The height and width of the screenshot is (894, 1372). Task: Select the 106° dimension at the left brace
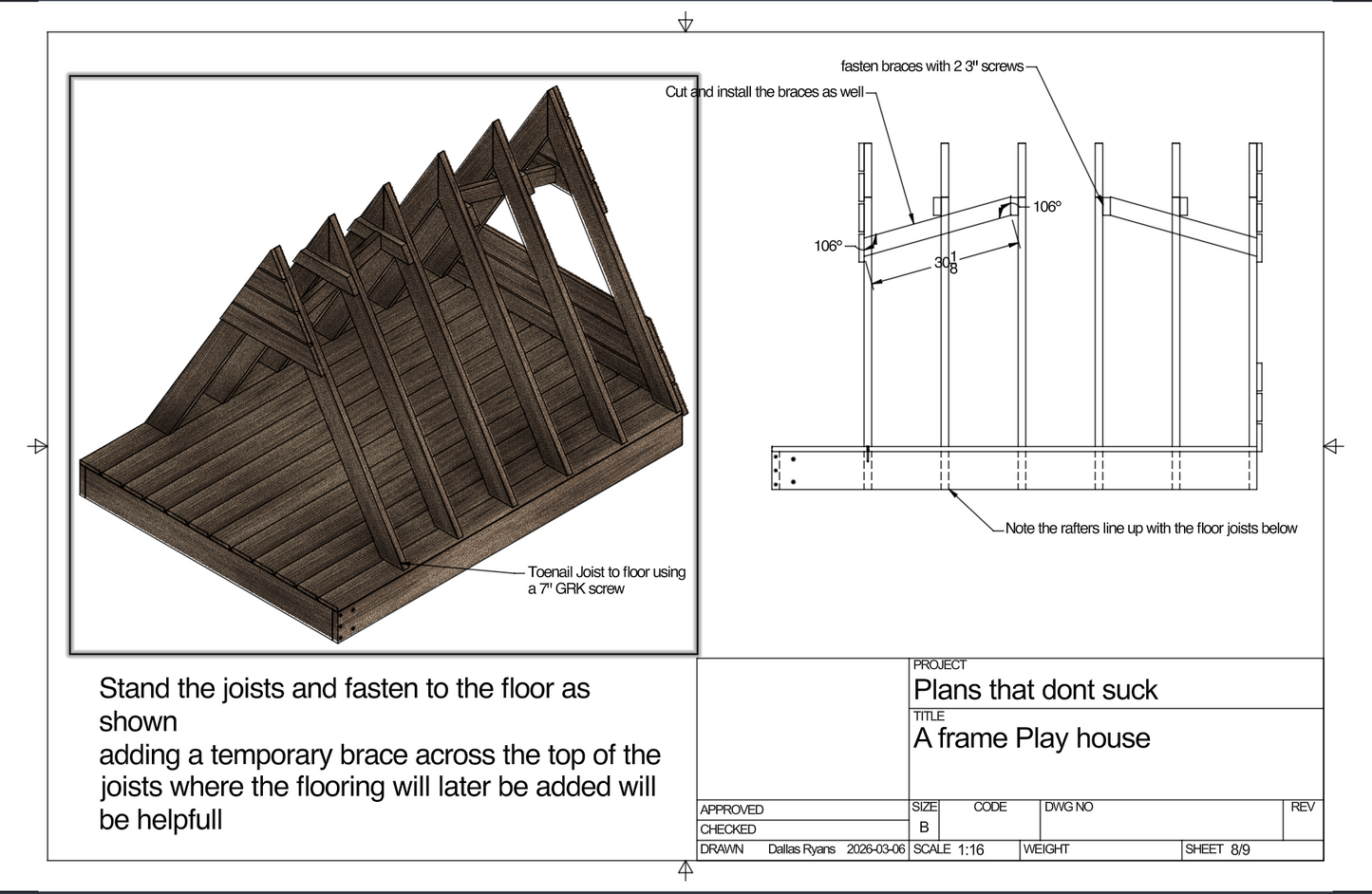828,246
